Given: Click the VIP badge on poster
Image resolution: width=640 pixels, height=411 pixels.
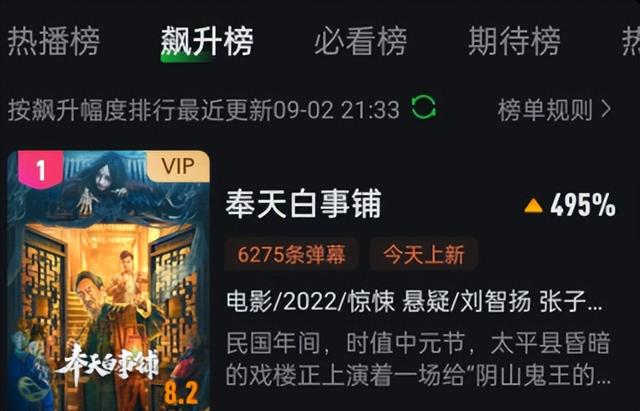Looking at the screenshot, I should 178,166.
